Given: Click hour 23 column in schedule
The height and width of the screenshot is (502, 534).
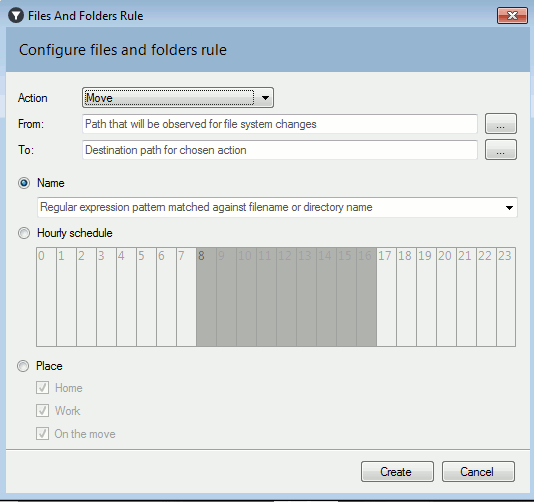Looking at the screenshot, I should [x=506, y=297].
